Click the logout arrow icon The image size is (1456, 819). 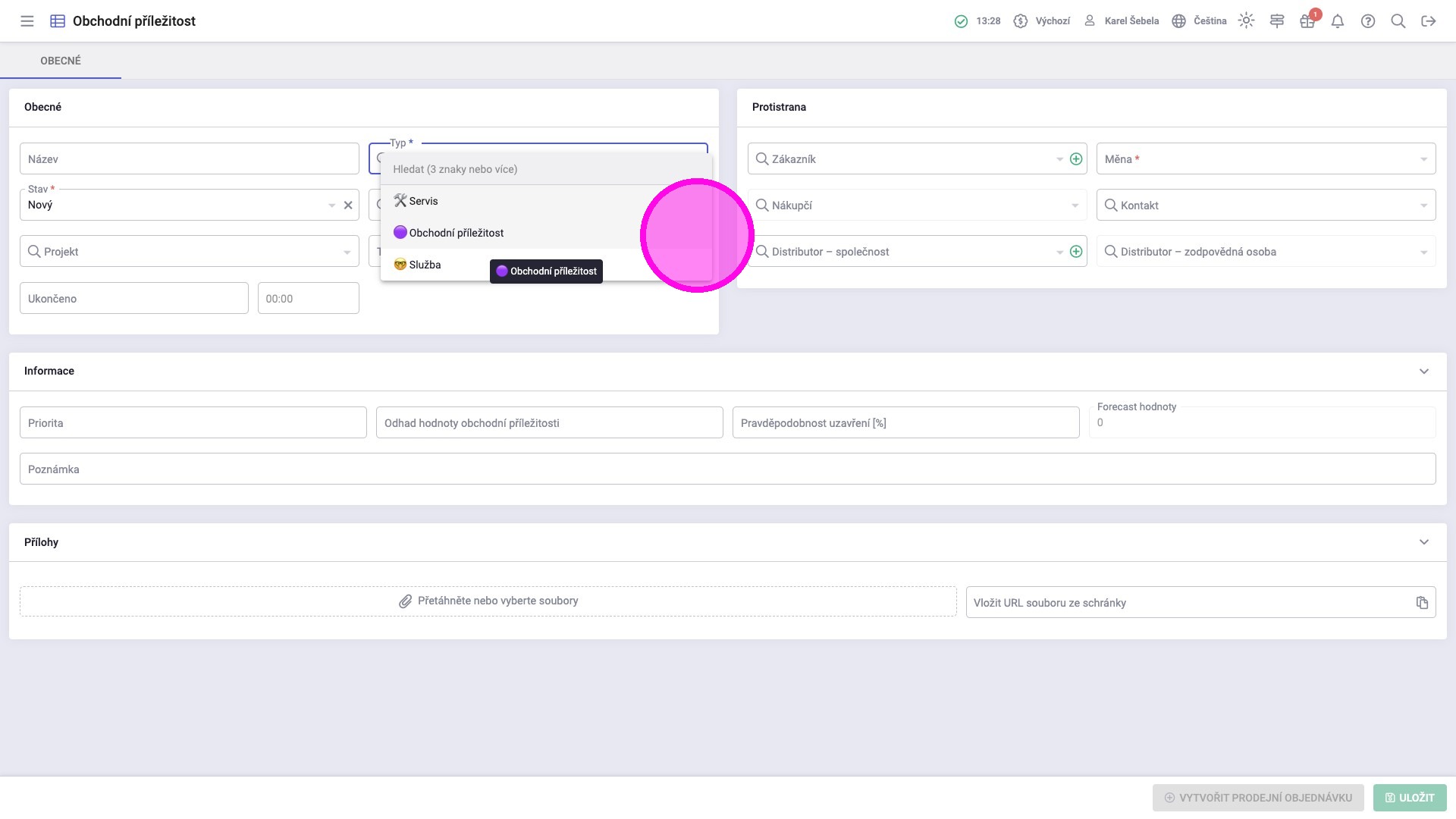pyautogui.click(x=1429, y=21)
